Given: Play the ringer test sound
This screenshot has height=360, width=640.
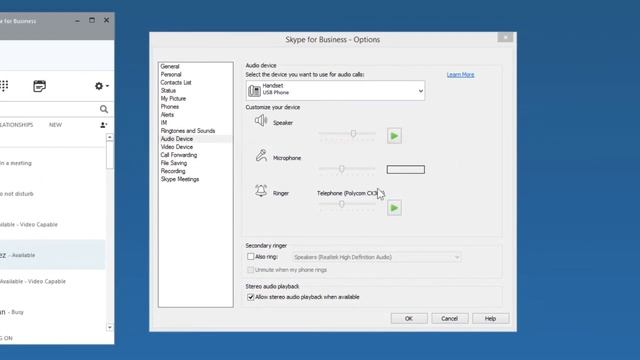Looking at the screenshot, I should (394, 208).
